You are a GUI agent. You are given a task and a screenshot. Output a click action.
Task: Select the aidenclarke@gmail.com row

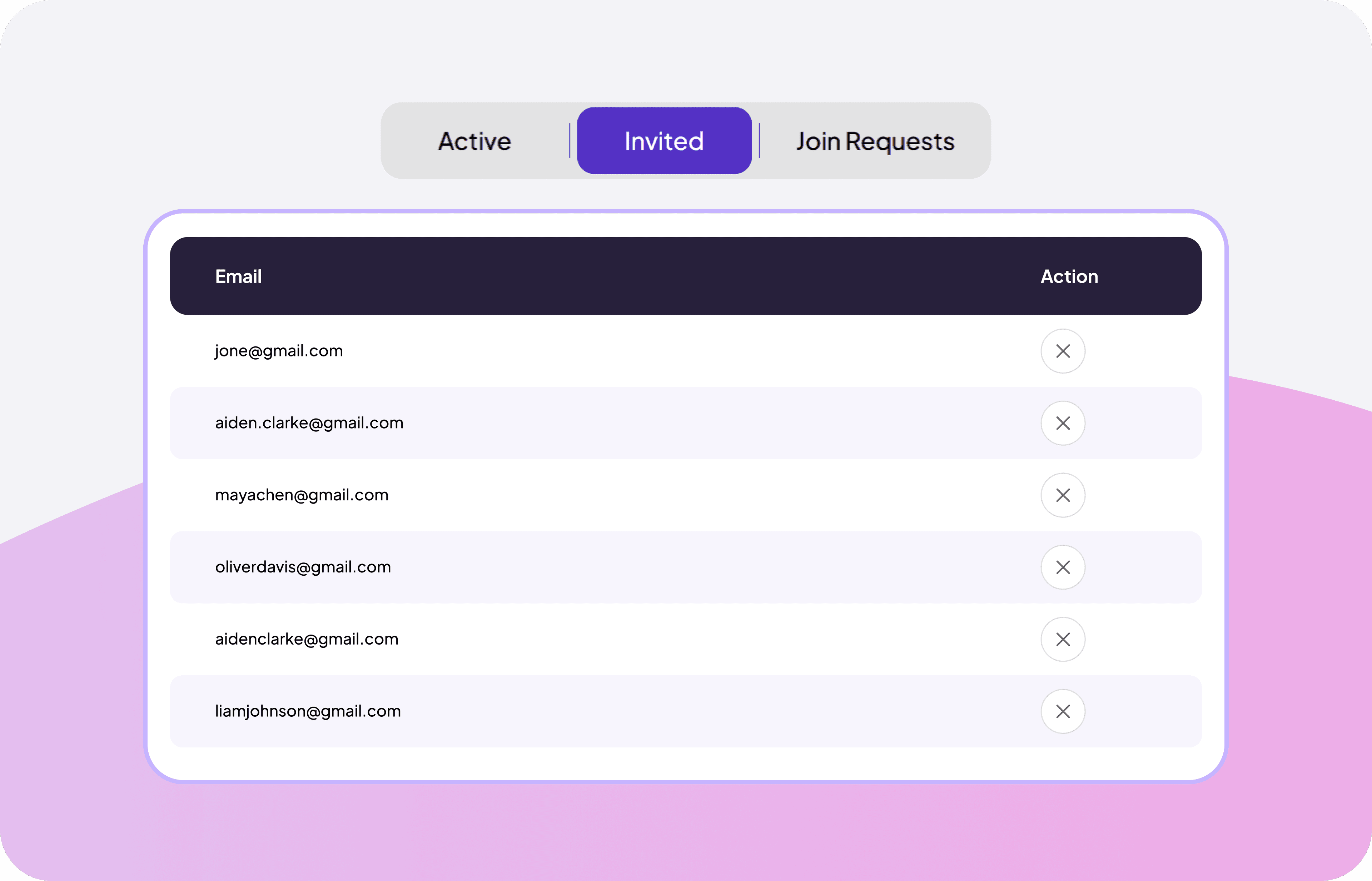[x=307, y=639]
